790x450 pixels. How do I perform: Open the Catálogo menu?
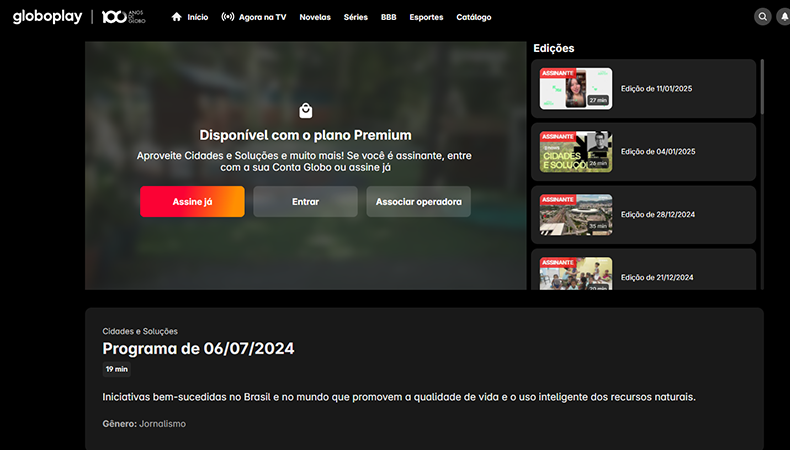[x=474, y=17]
